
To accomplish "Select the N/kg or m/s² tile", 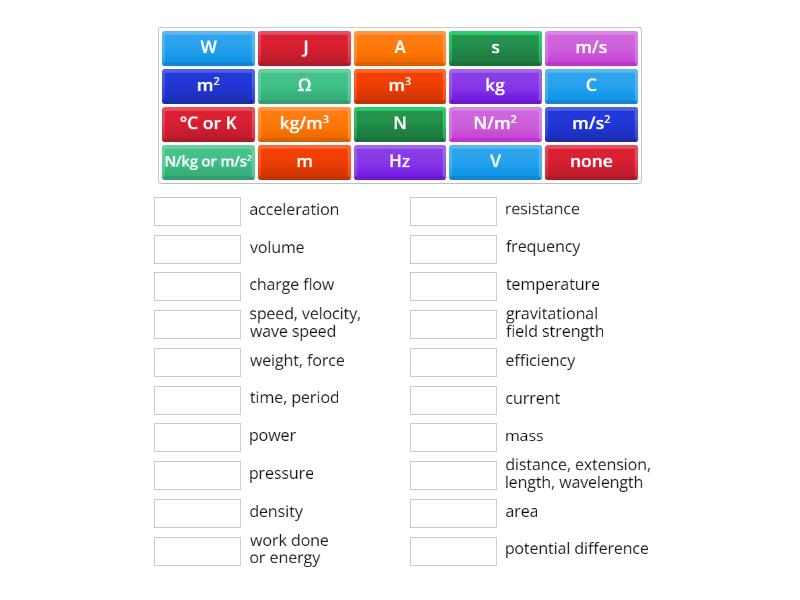I will [x=207, y=161].
